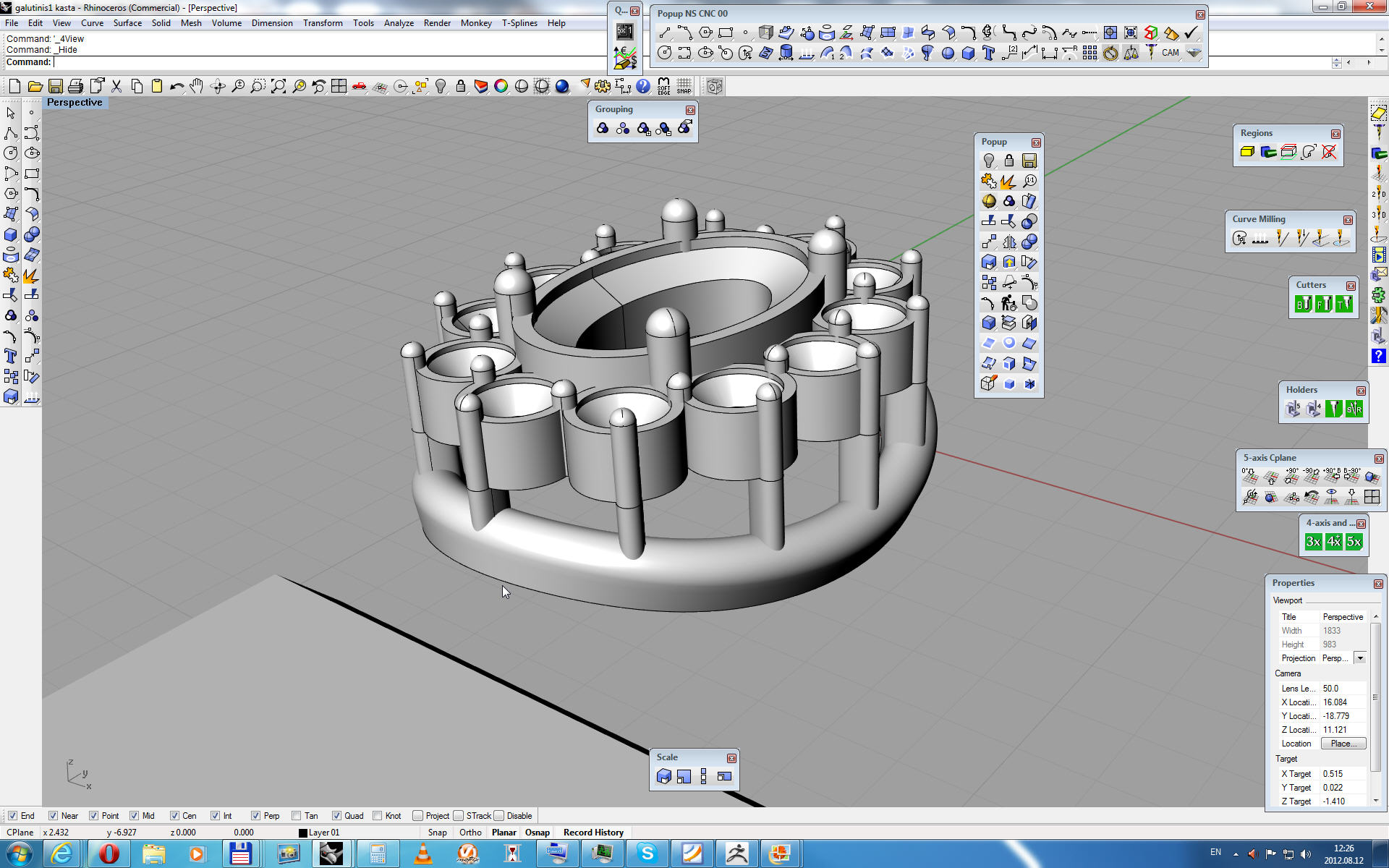Toggle Ortho in the status bar
1389x868 pixels.
(470, 833)
